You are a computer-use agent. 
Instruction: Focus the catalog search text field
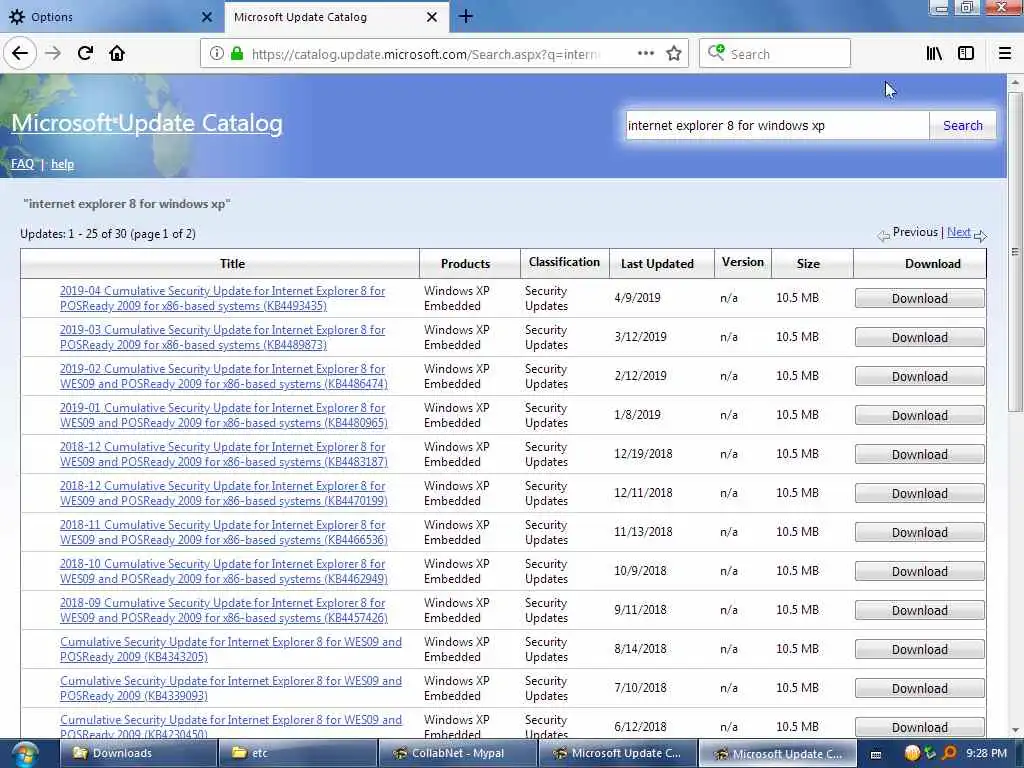click(776, 125)
